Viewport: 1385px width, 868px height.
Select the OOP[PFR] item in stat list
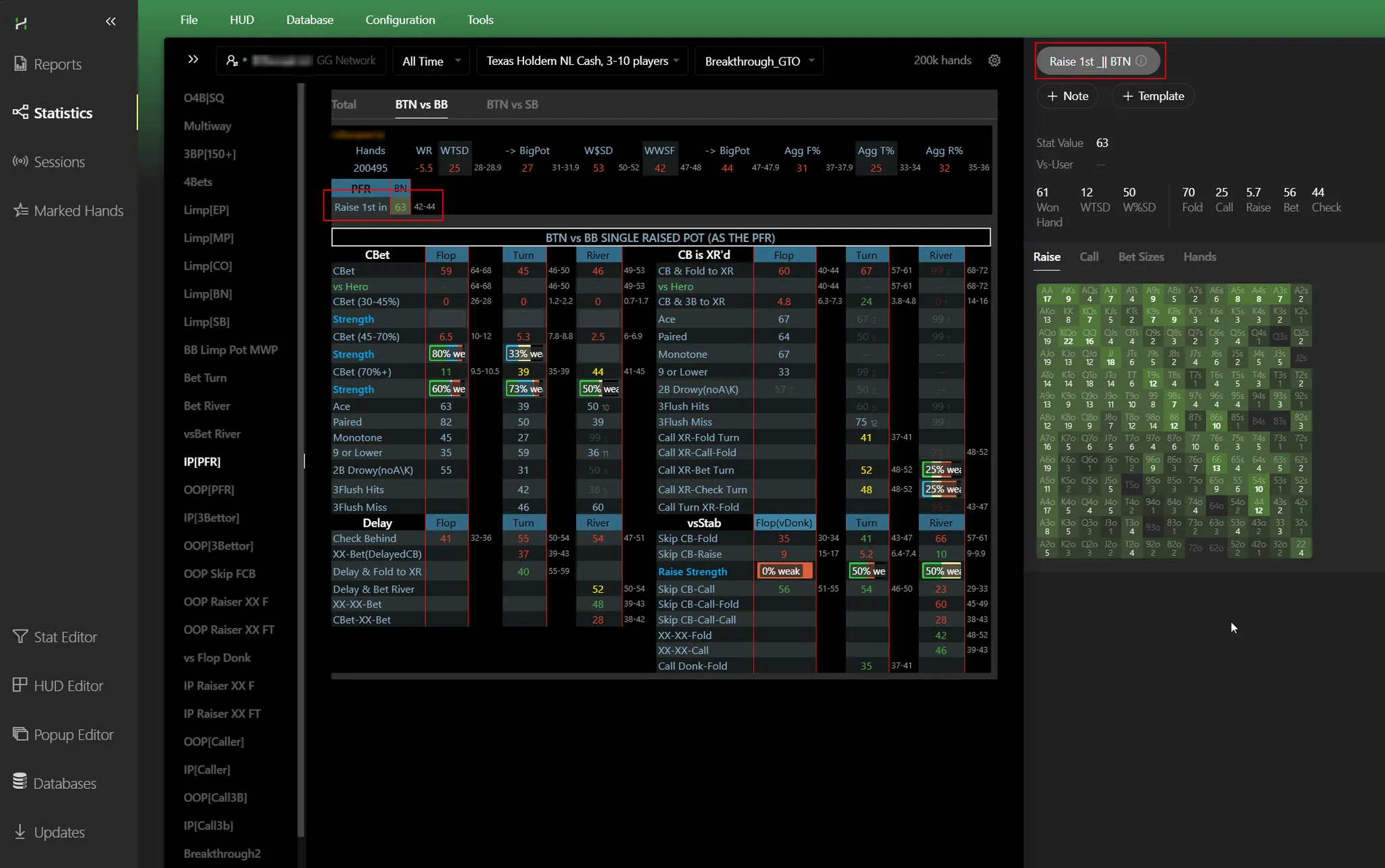point(209,489)
